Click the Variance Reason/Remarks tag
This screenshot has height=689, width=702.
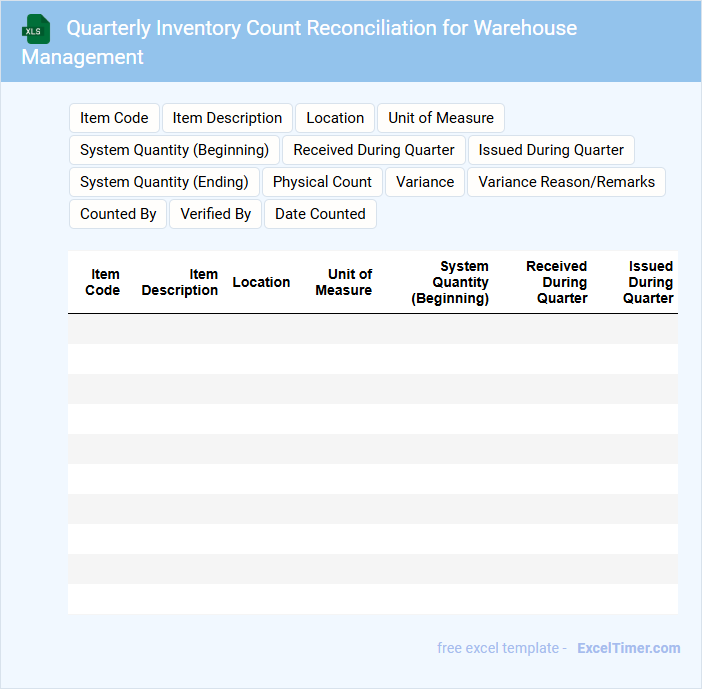pos(566,182)
